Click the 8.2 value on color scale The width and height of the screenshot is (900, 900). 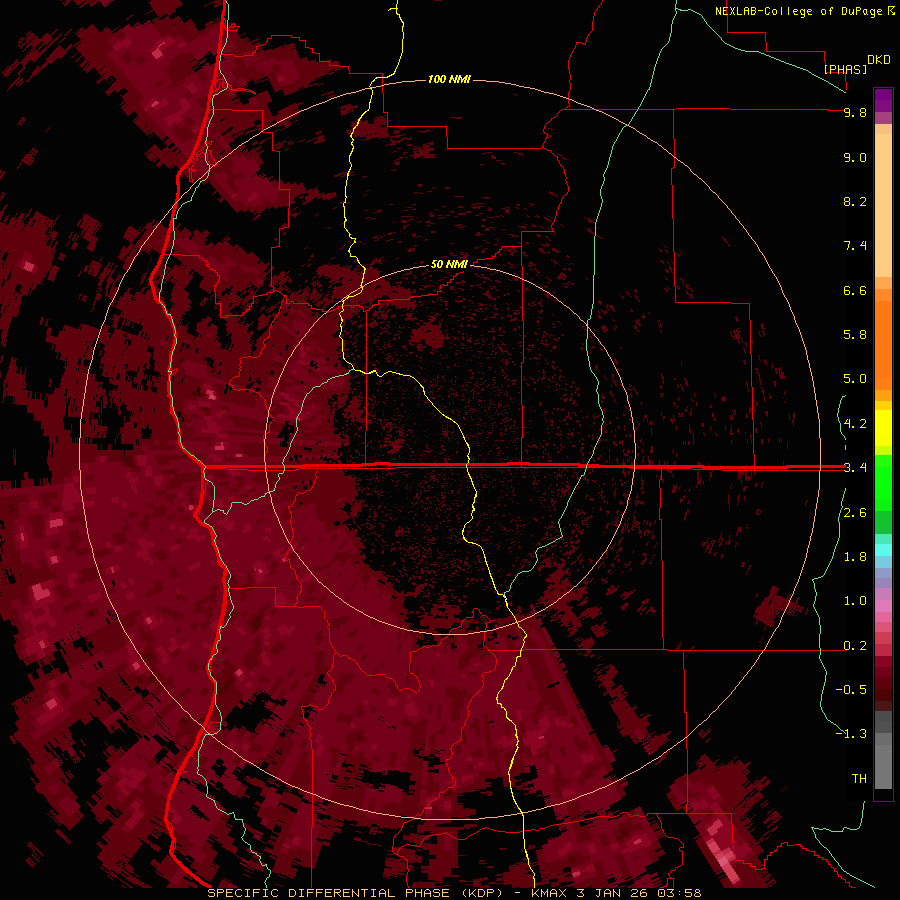click(x=855, y=201)
